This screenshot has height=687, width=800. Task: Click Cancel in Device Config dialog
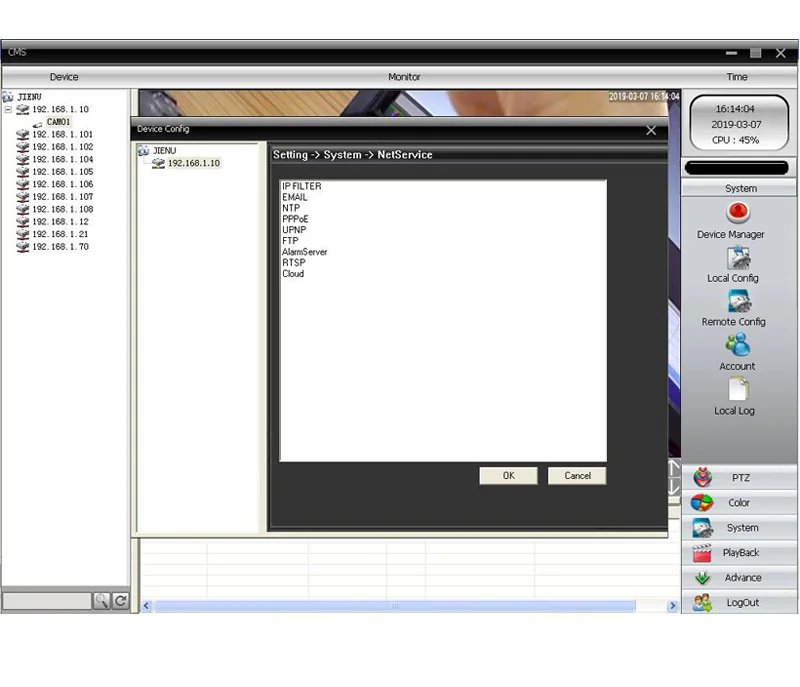click(577, 475)
